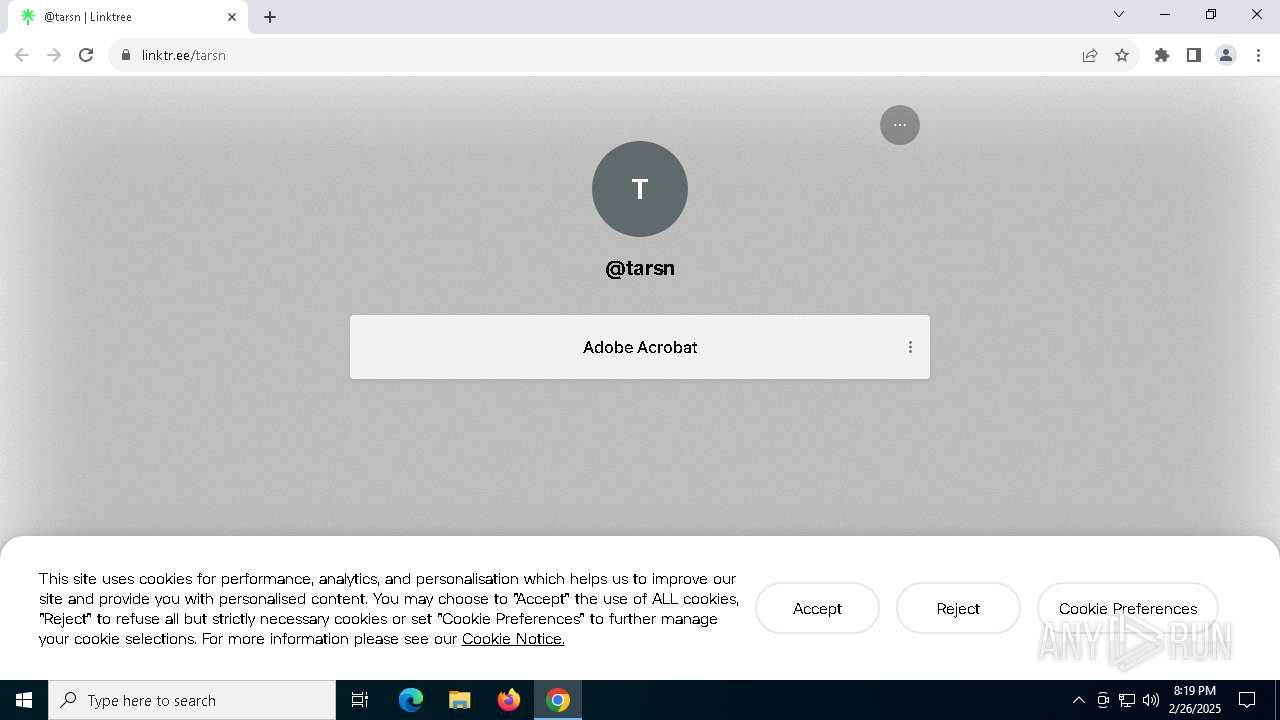Expand the tab search dropdown
This screenshot has width=1280, height=720.
(x=1119, y=14)
